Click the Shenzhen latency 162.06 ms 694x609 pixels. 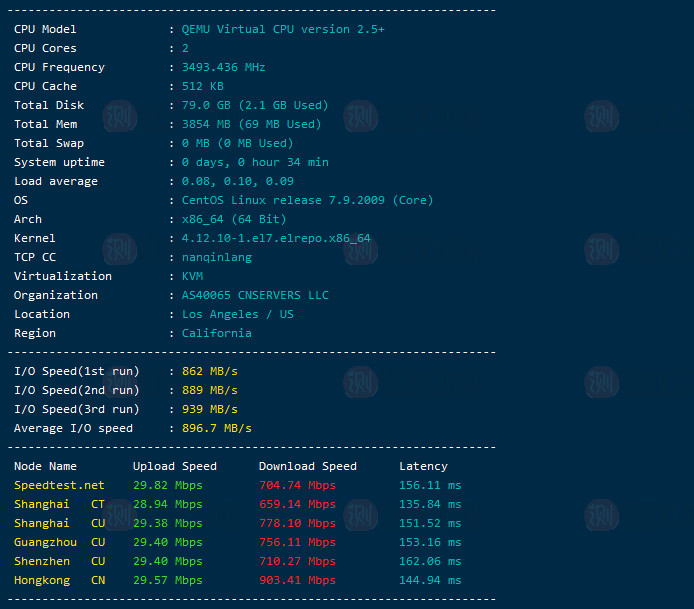click(430, 561)
